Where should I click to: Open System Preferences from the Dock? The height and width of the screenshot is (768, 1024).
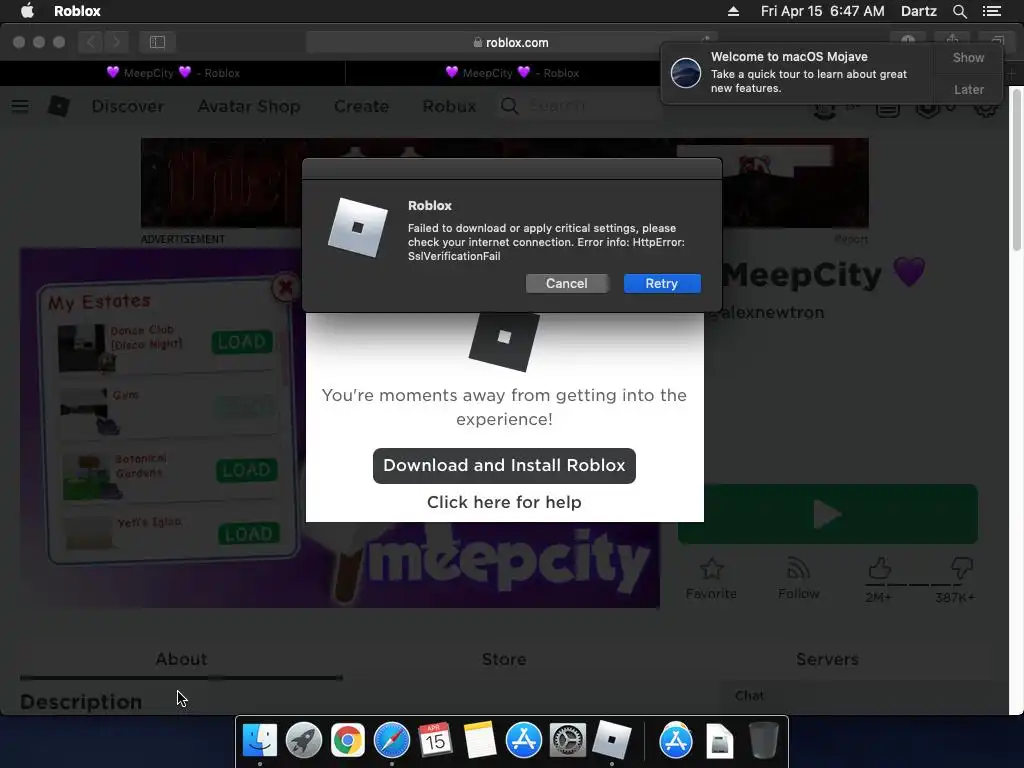(x=567, y=741)
